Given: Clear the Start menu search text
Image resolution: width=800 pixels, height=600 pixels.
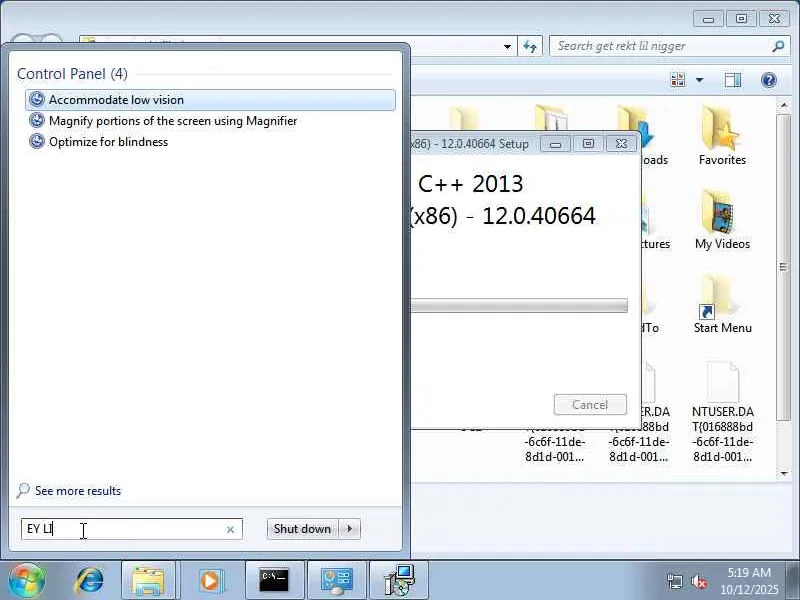Looking at the screenshot, I should click(x=230, y=530).
